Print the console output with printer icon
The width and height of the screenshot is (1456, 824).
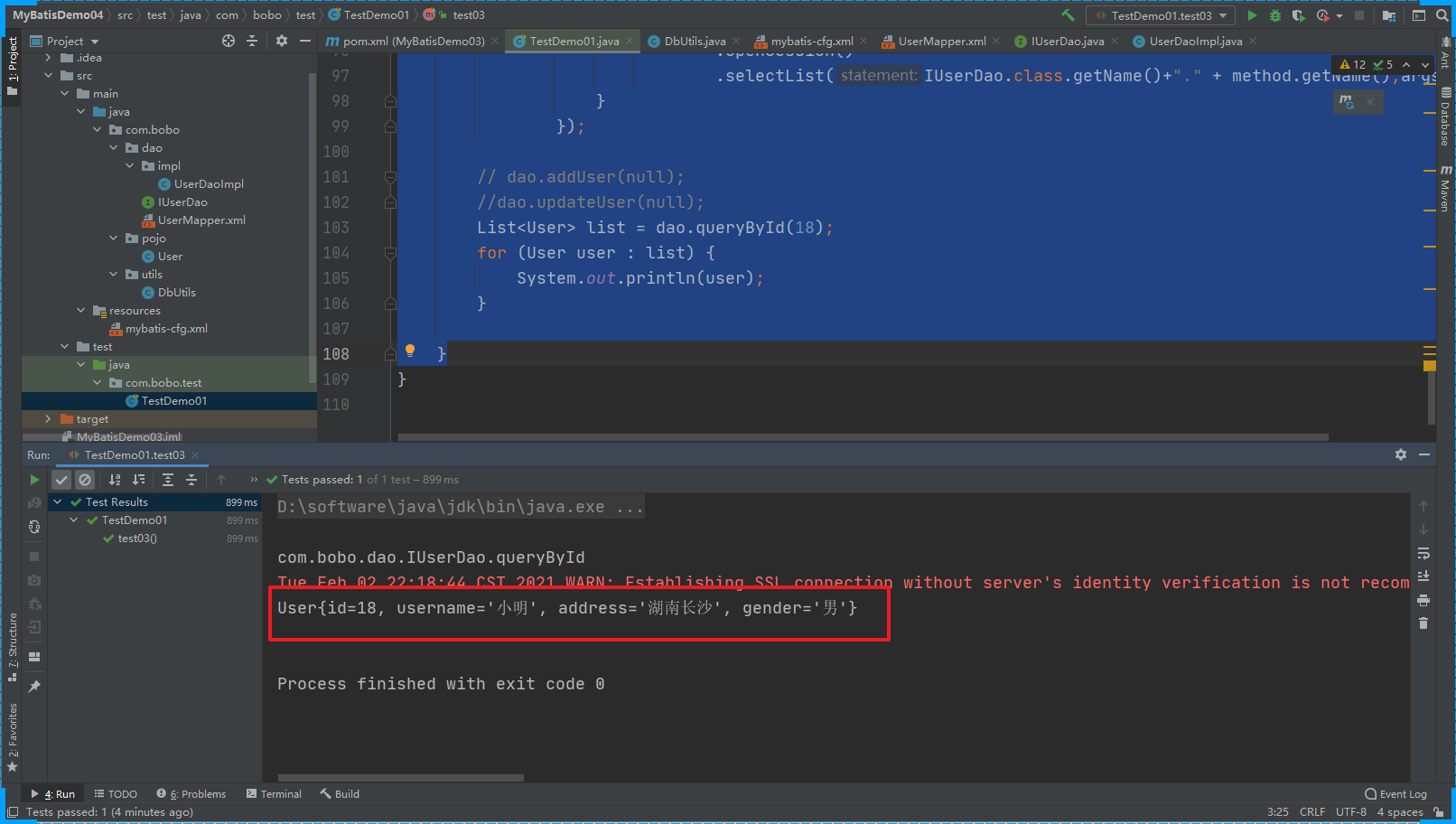point(1423,600)
